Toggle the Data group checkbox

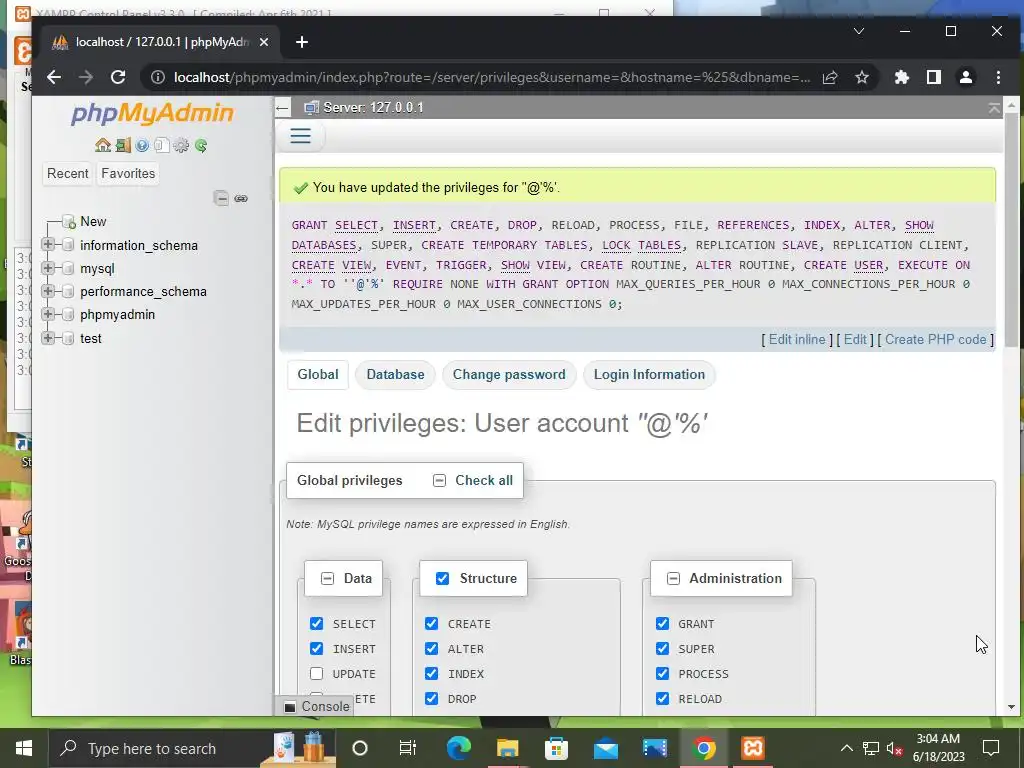pos(327,579)
